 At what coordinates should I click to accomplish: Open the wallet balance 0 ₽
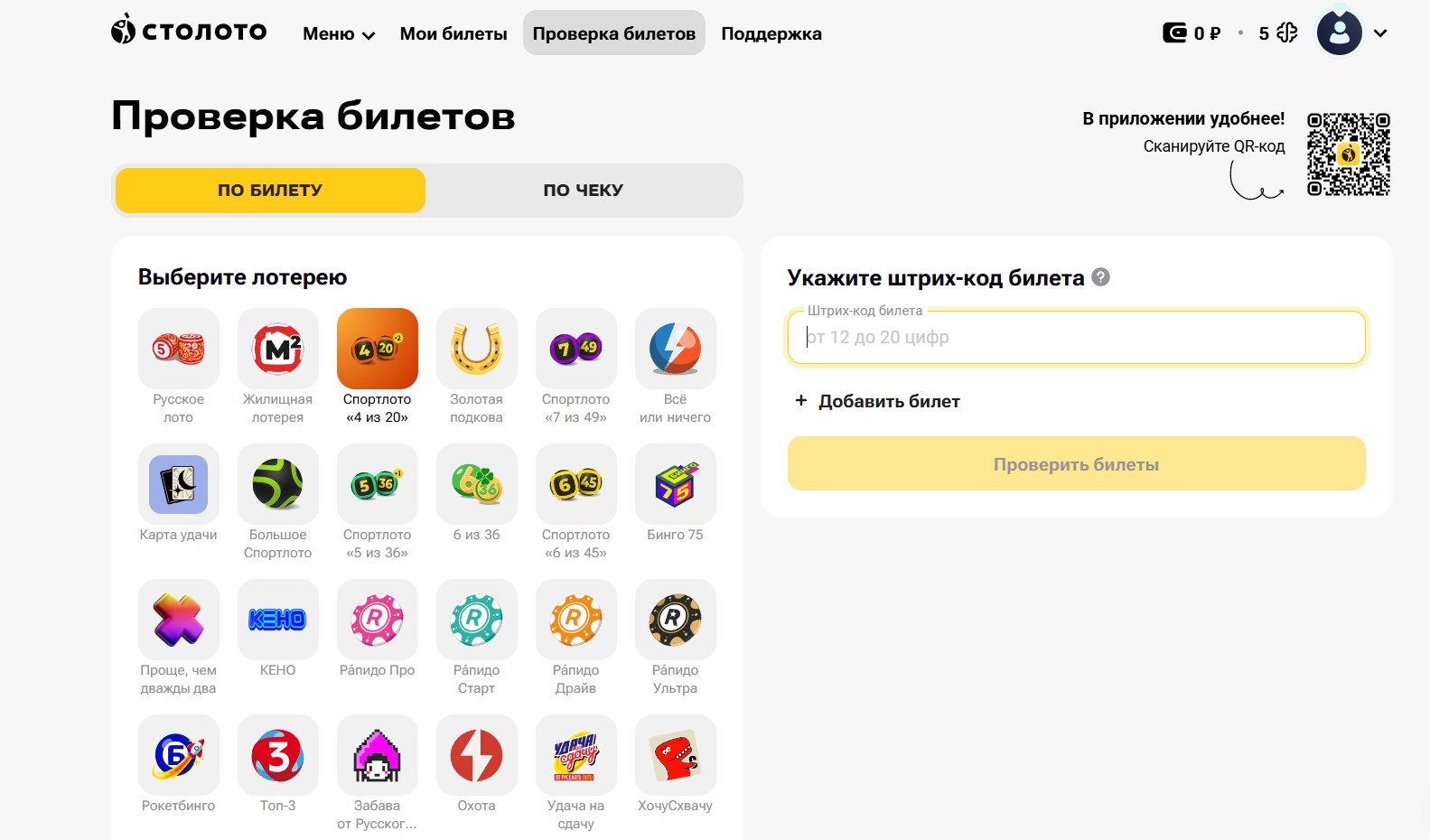[1192, 33]
